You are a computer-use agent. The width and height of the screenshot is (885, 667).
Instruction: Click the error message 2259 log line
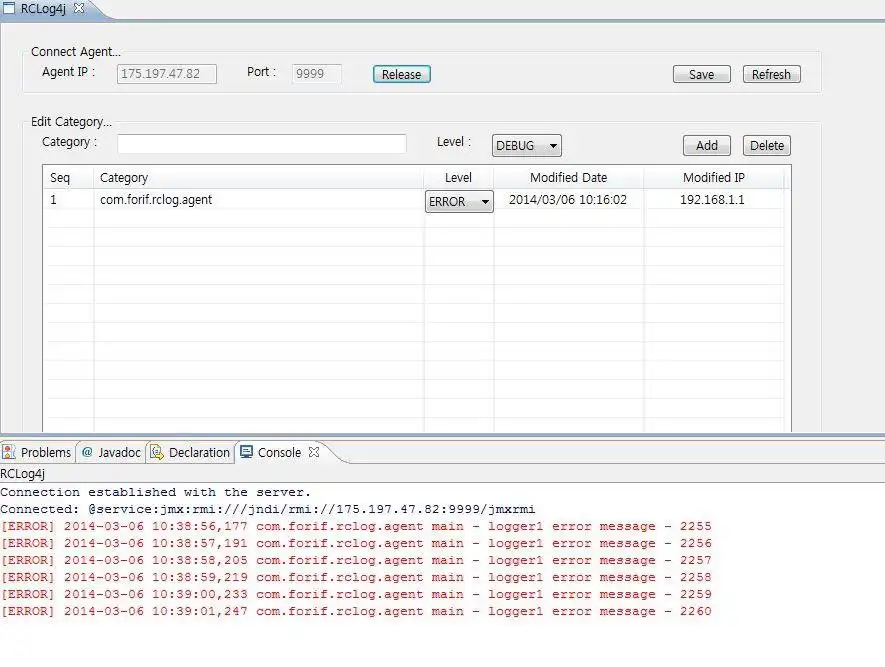(x=356, y=594)
